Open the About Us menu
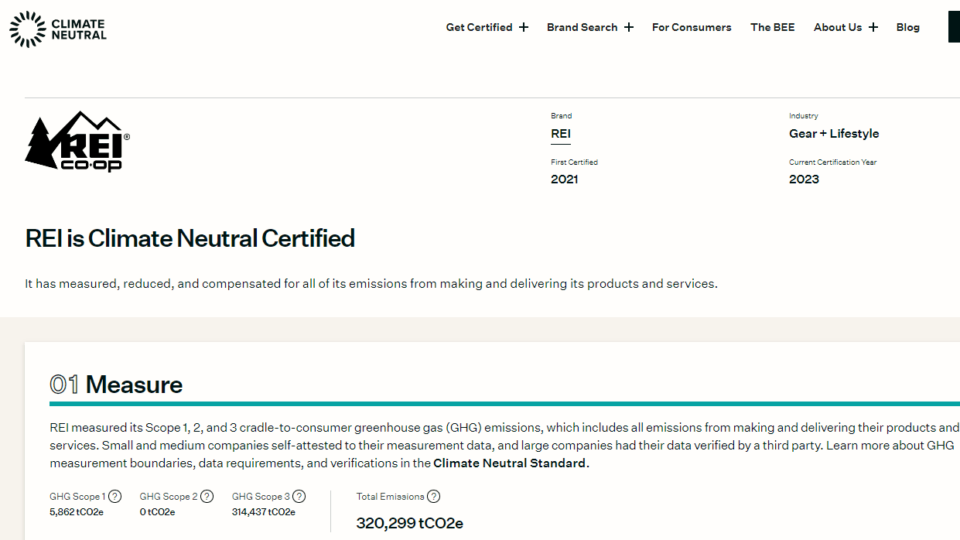The image size is (960, 540). (838, 27)
